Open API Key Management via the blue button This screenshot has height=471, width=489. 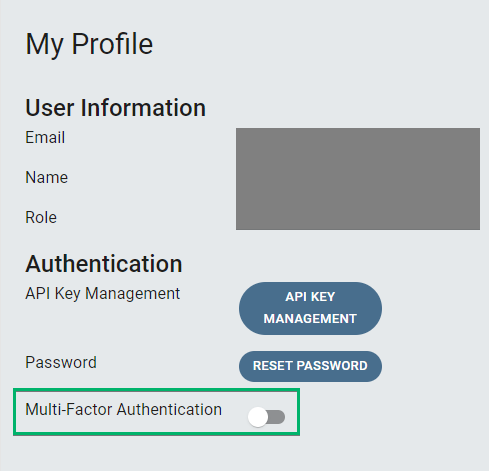pyautogui.click(x=310, y=308)
